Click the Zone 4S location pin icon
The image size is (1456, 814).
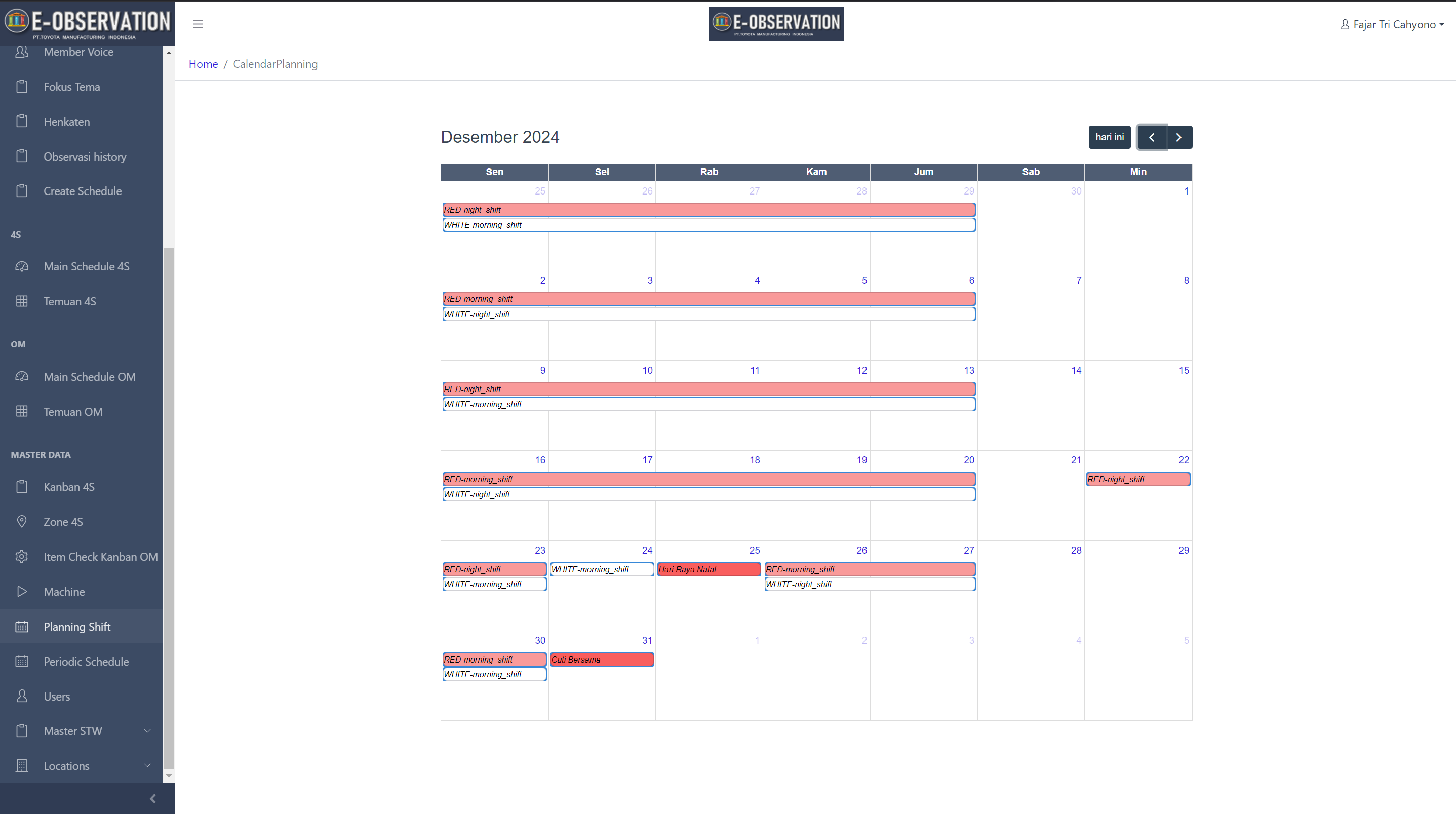click(x=21, y=521)
